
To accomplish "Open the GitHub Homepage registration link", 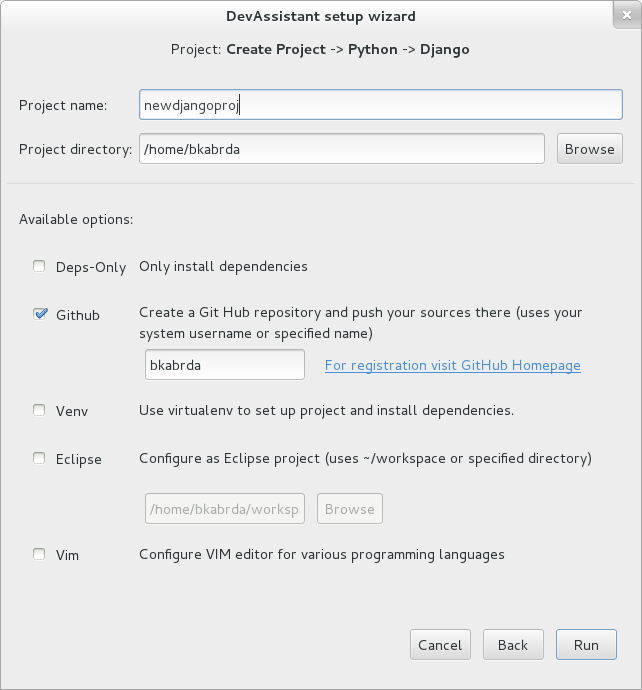I will click(453, 365).
